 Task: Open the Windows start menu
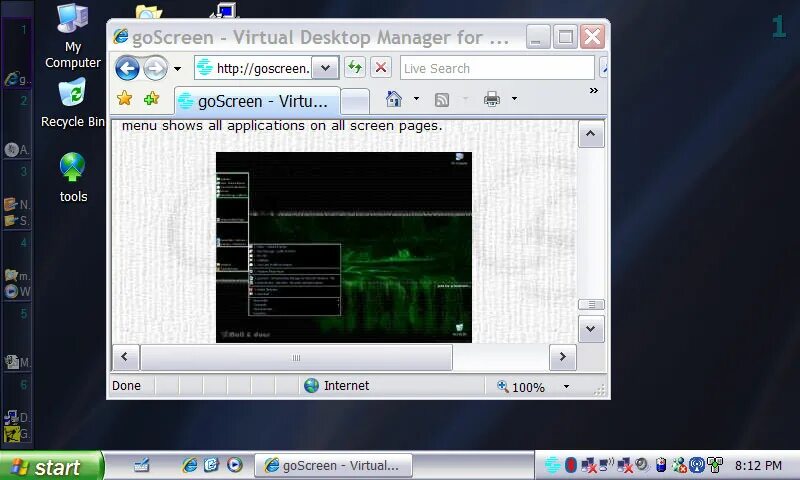tap(52, 466)
